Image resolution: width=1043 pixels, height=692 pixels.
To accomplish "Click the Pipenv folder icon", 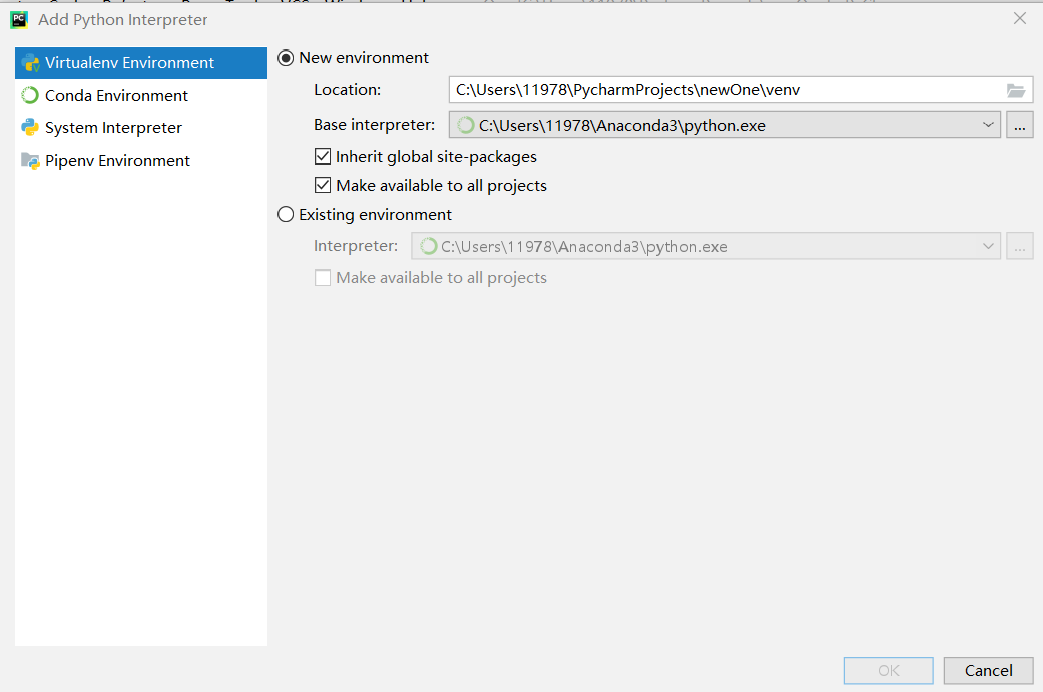I will pos(31,160).
